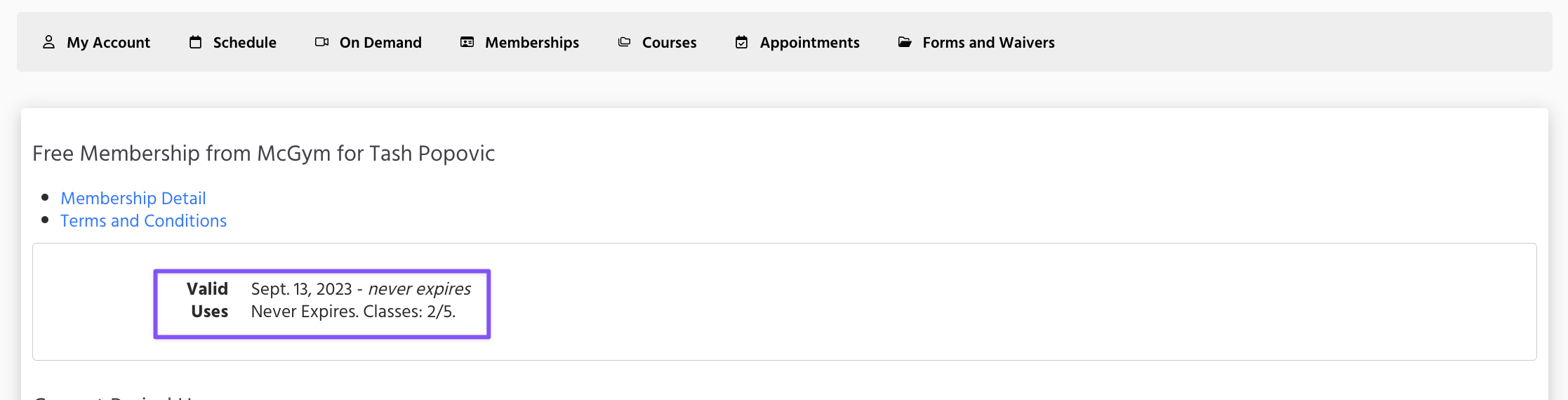Click the calendar icon beside Schedule
The width and height of the screenshot is (1568, 400).
(195, 42)
